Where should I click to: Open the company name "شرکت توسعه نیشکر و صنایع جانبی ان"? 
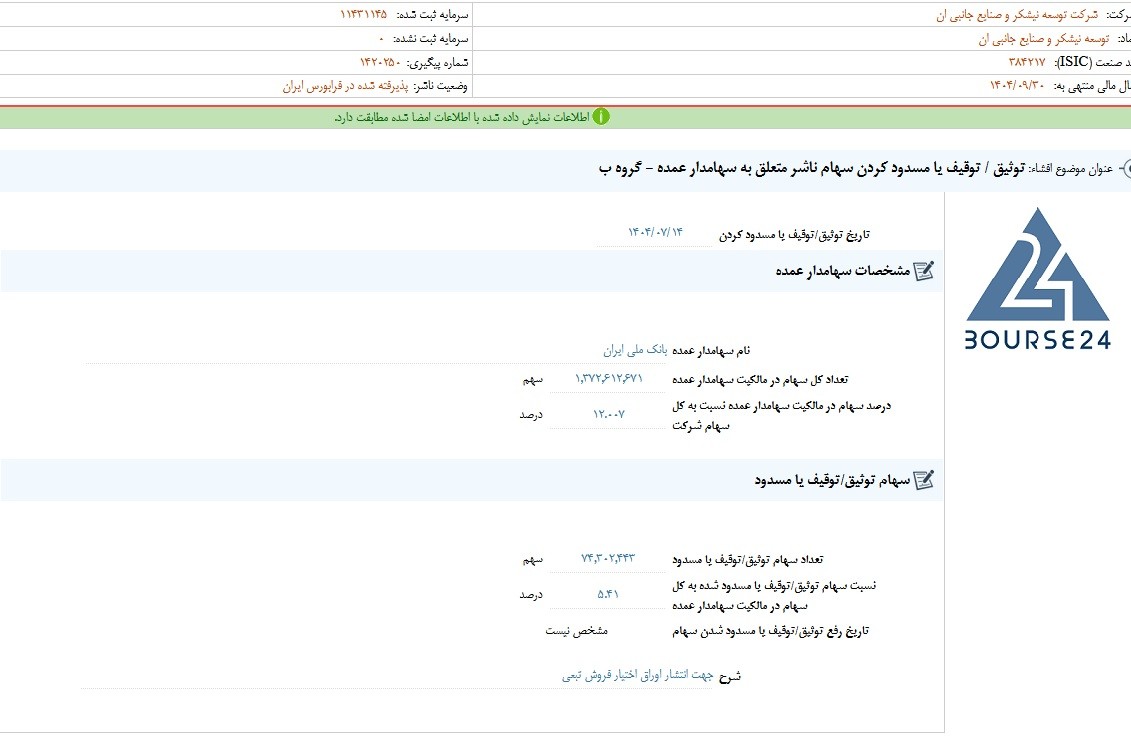pos(1017,15)
